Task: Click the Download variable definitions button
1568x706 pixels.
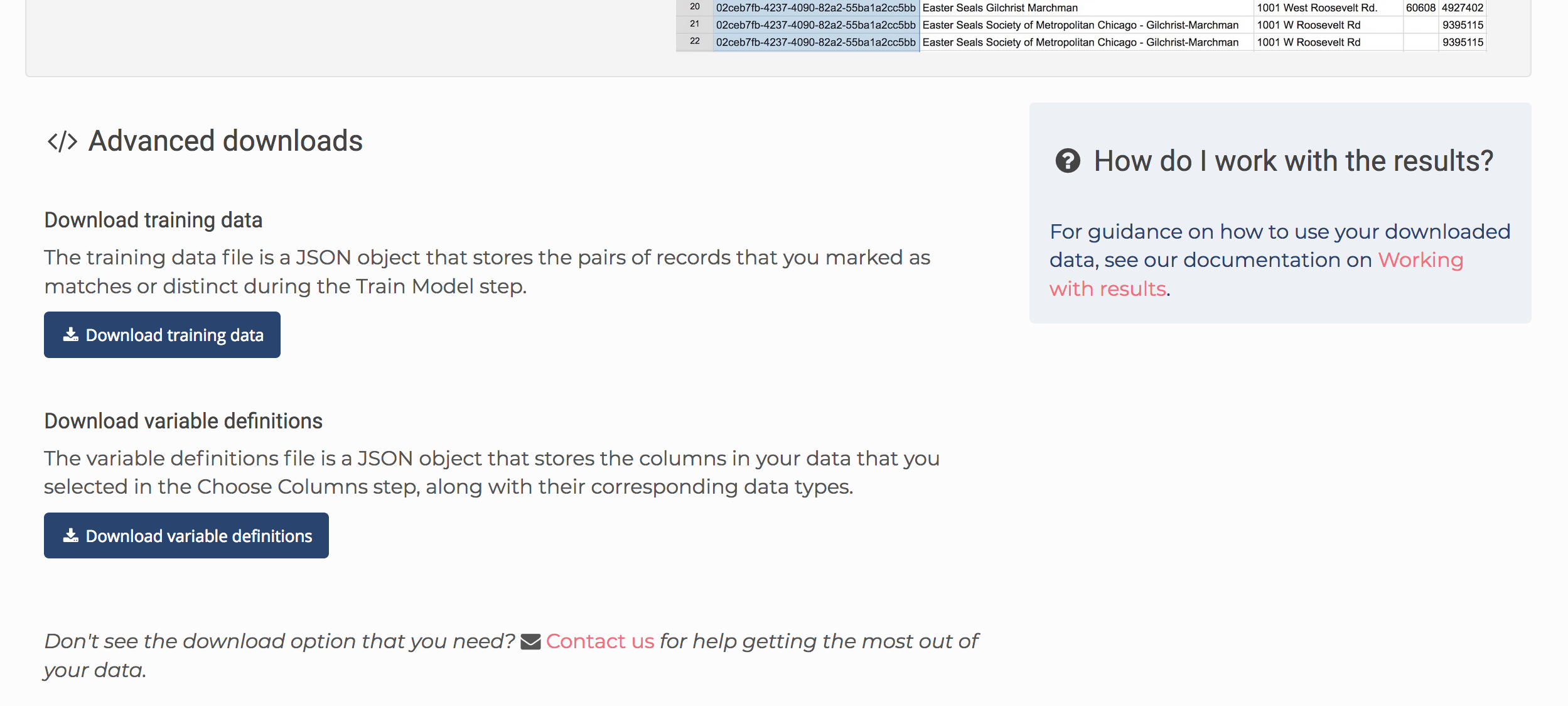Action: [186, 536]
